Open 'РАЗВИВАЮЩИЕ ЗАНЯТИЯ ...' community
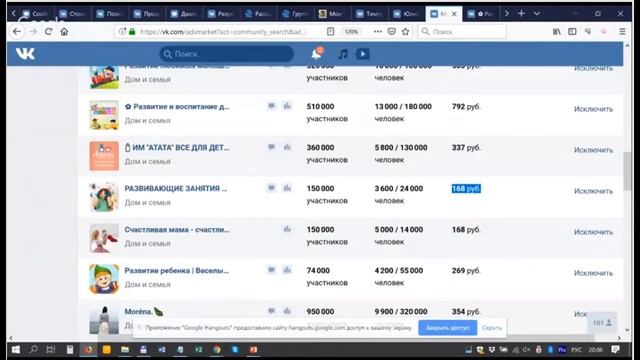The image size is (640, 360). click(x=176, y=189)
